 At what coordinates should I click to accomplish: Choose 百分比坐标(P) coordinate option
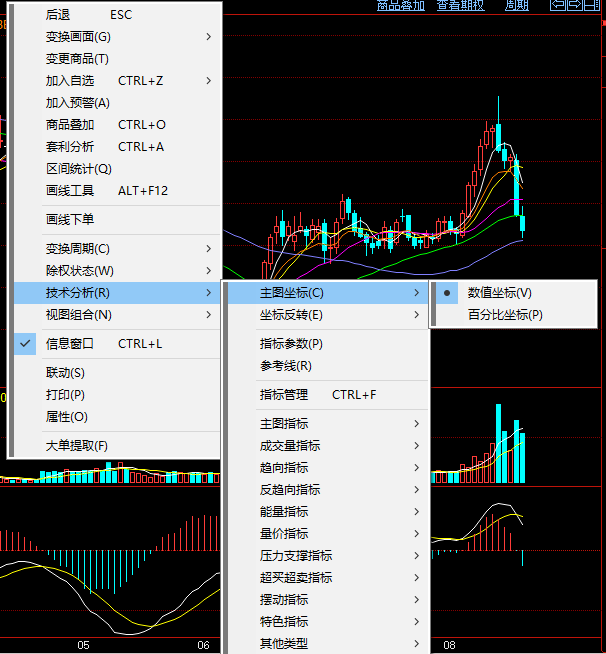(505, 315)
